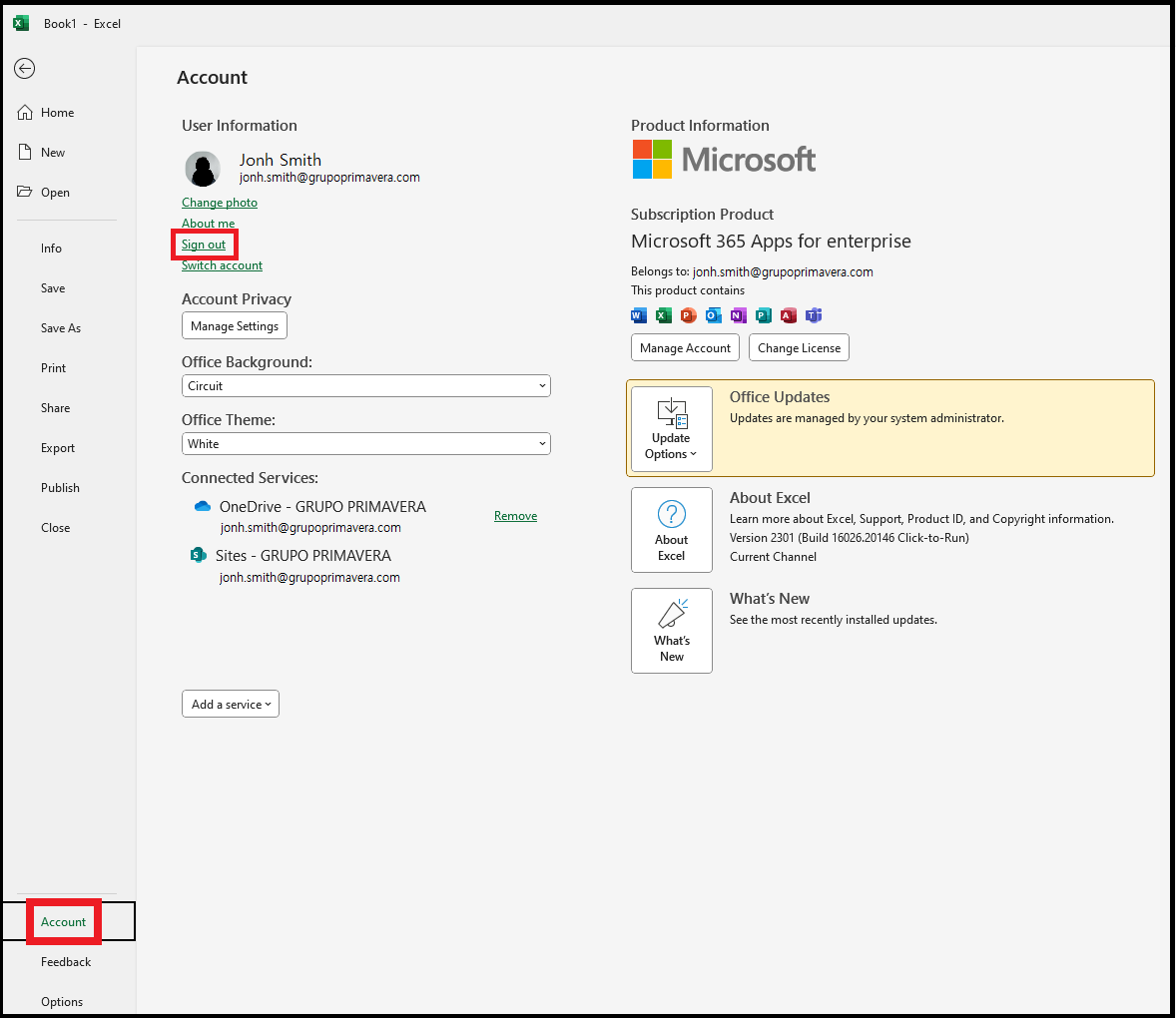The height and width of the screenshot is (1018, 1176).
Task: Click the Sign out link
Action: pos(204,245)
